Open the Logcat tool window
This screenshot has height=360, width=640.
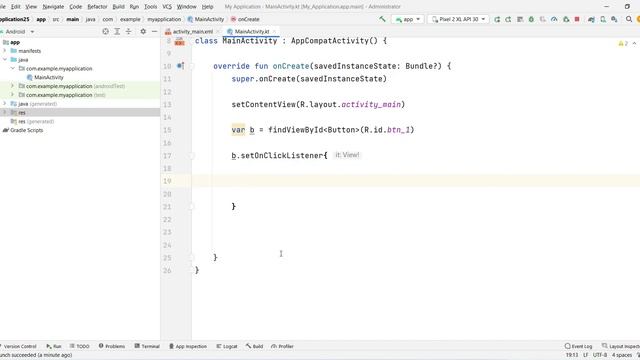[227, 346]
